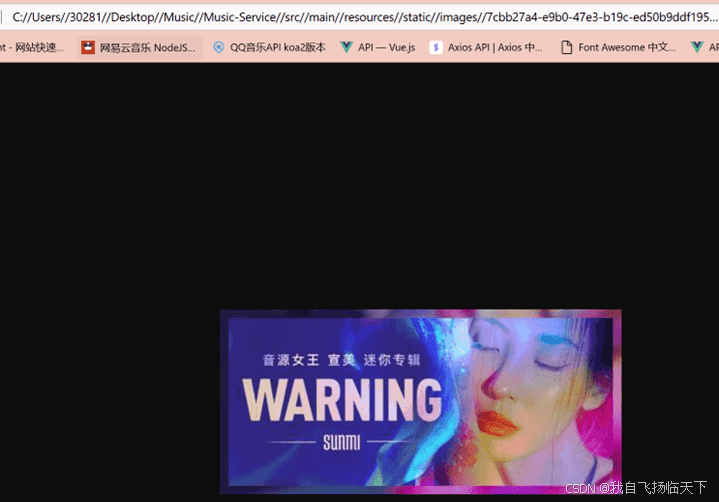This screenshot has height=502, width=719.
Task: Click the Font Awesome page document icon
Action: point(567,47)
